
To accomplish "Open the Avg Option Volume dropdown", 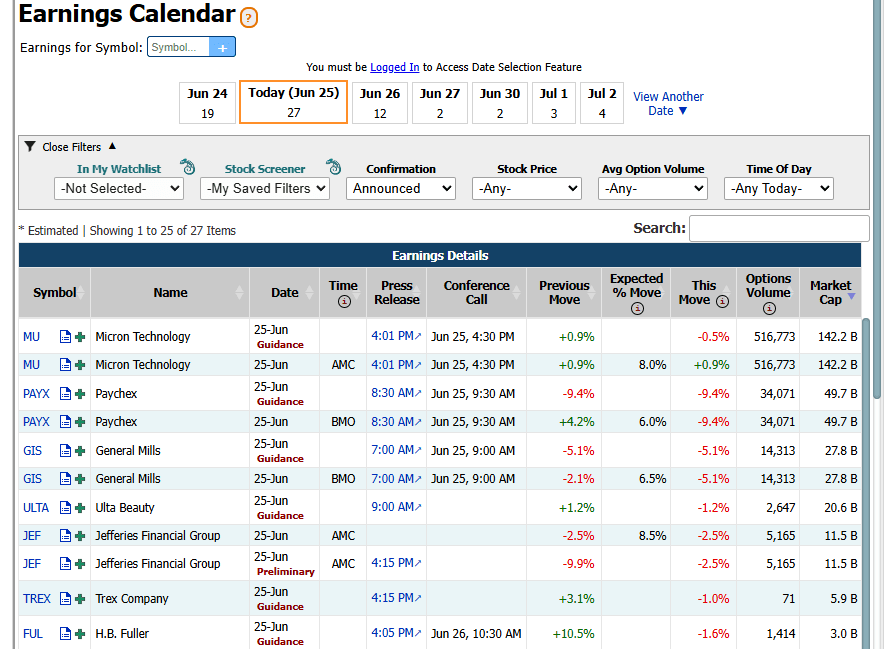I will [x=653, y=188].
